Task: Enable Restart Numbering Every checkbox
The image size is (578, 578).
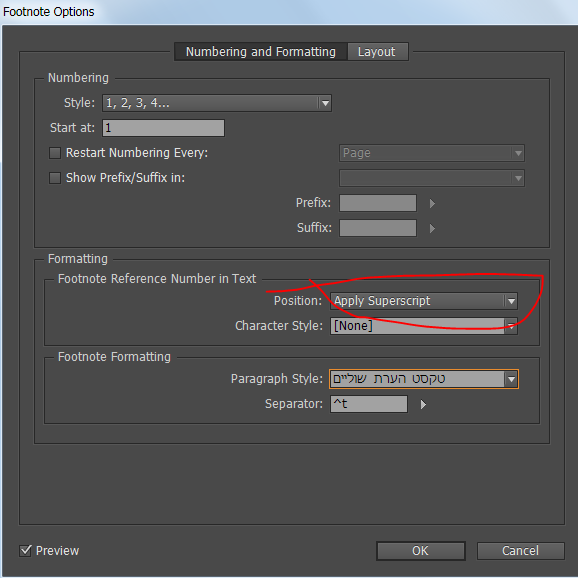Action: tap(55, 153)
